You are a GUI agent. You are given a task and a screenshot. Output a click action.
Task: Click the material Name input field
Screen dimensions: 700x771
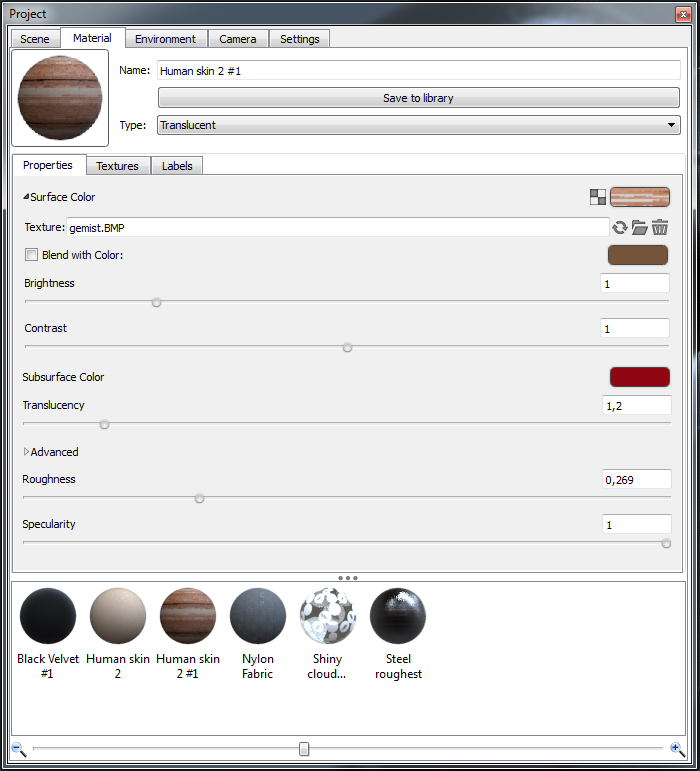418,70
